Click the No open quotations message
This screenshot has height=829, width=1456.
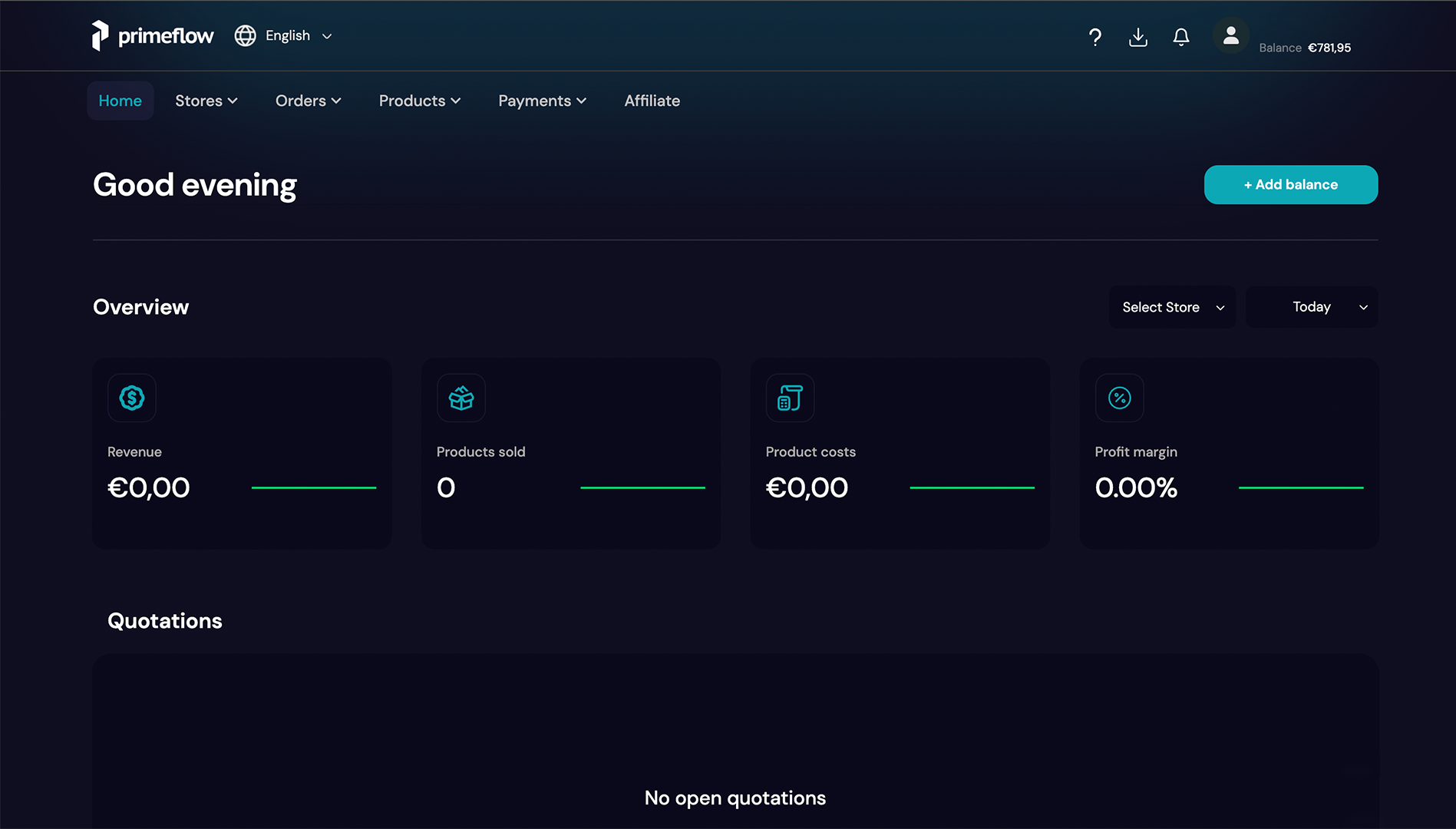pyautogui.click(x=735, y=798)
